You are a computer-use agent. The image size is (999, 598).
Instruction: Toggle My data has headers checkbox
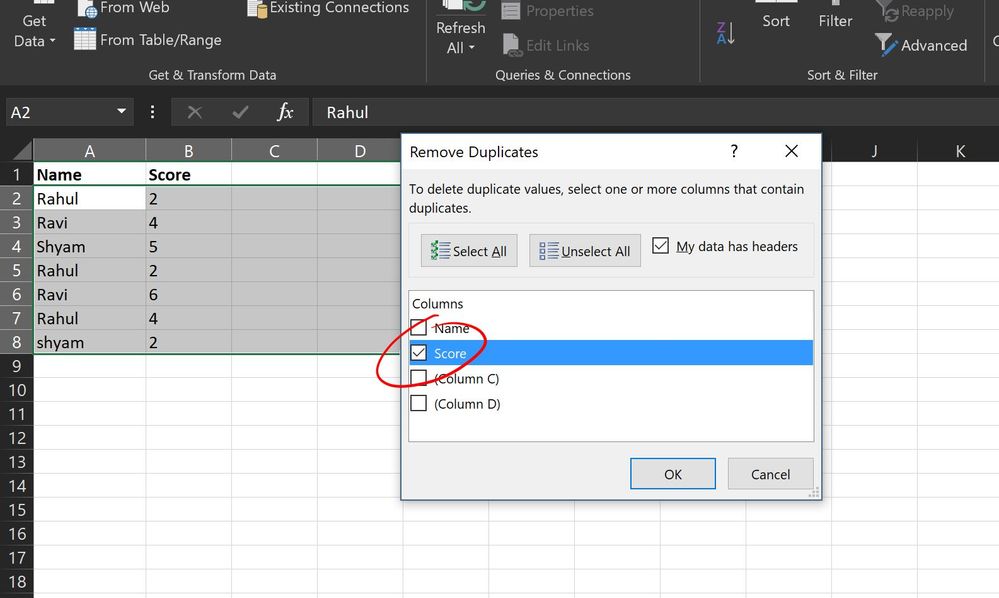pos(661,245)
